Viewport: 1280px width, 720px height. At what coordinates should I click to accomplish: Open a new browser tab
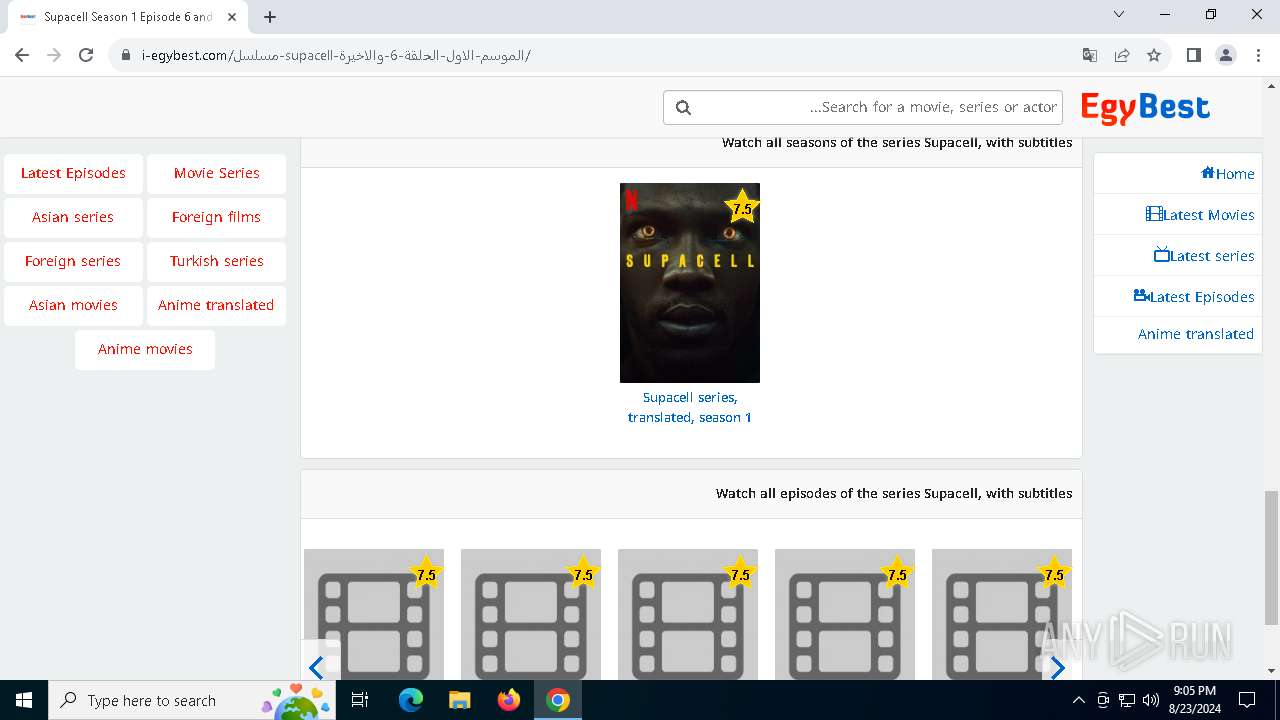click(x=270, y=17)
